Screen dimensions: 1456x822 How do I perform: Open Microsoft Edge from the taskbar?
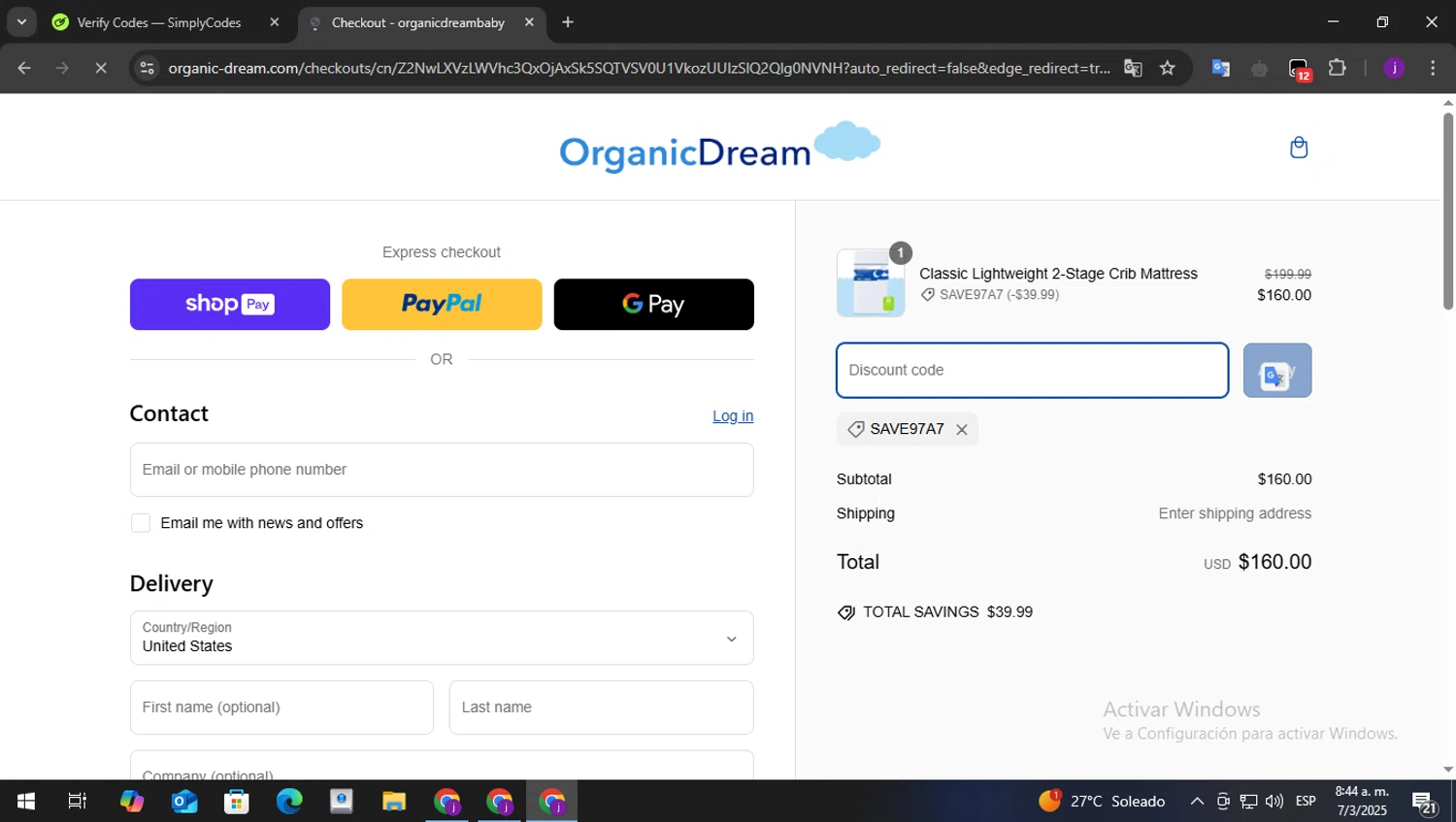pos(289,802)
